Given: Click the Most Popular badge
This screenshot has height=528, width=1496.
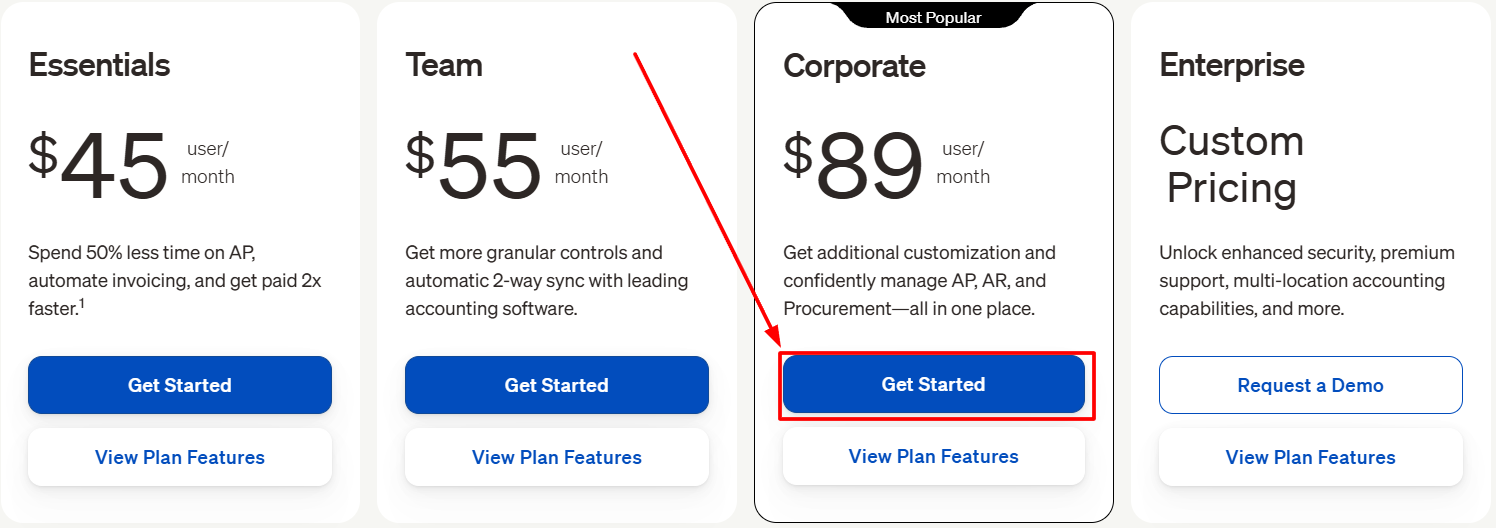Looking at the screenshot, I should click(933, 17).
